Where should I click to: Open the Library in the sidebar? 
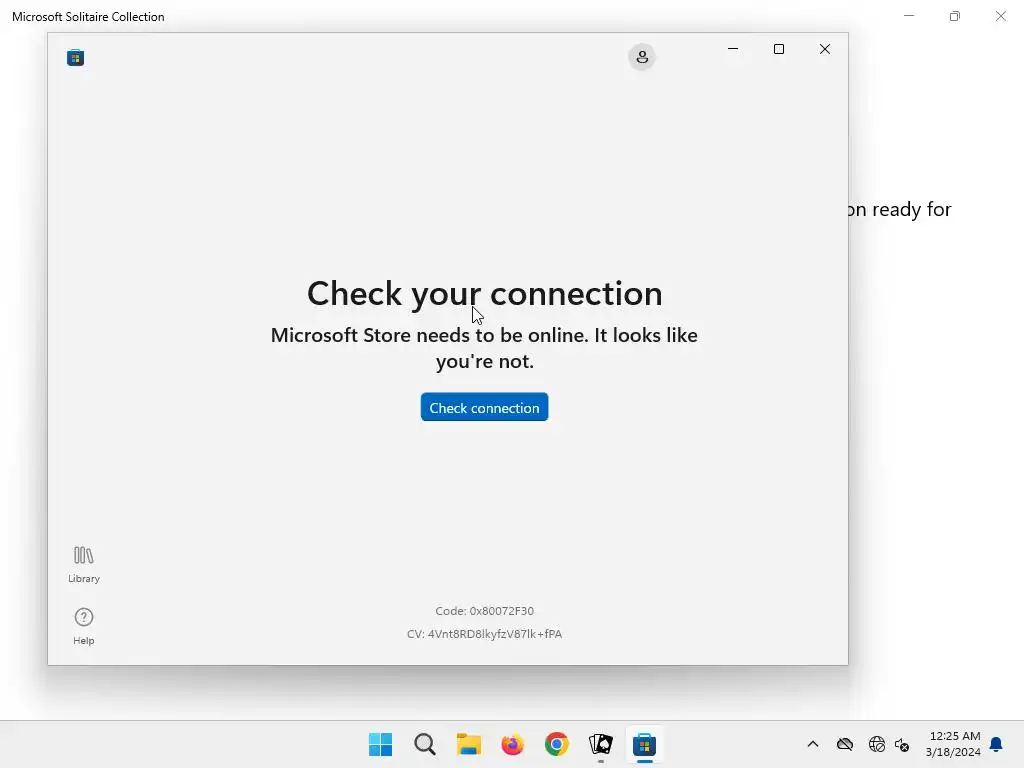coord(84,565)
